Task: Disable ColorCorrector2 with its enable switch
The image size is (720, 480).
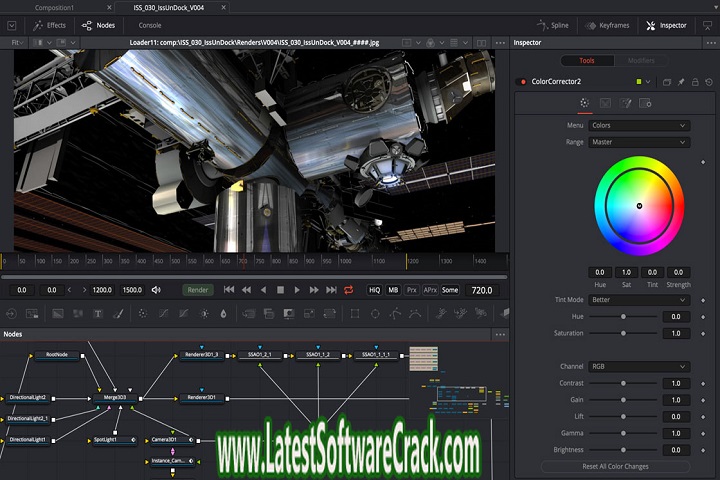Action: [520, 82]
